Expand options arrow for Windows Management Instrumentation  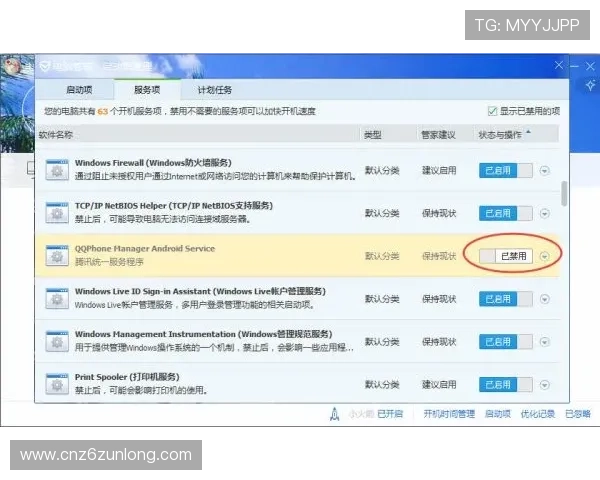[545, 342]
